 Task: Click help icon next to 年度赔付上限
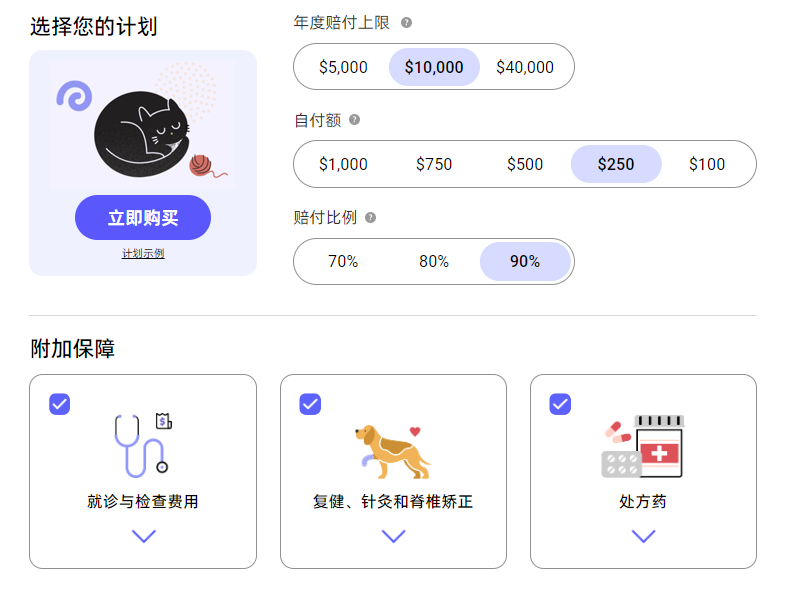coord(407,23)
